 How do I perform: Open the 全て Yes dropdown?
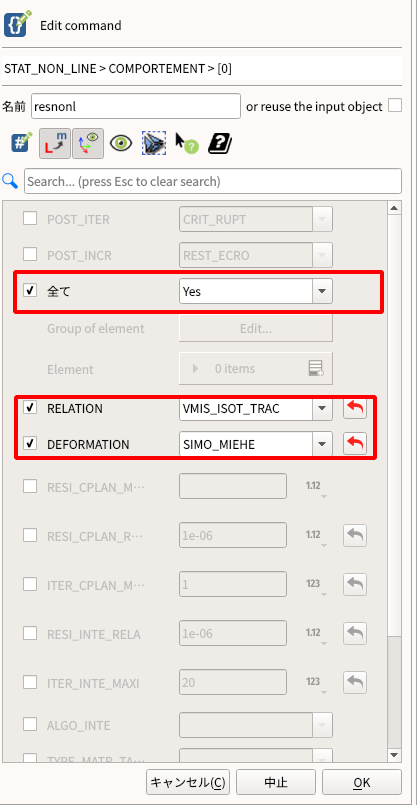click(256, 292)
